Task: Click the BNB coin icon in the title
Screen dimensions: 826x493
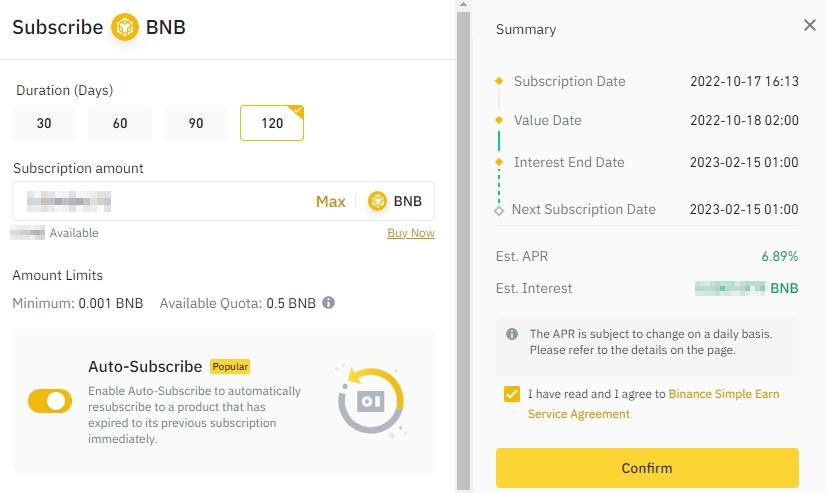Action: coord(125,27)
